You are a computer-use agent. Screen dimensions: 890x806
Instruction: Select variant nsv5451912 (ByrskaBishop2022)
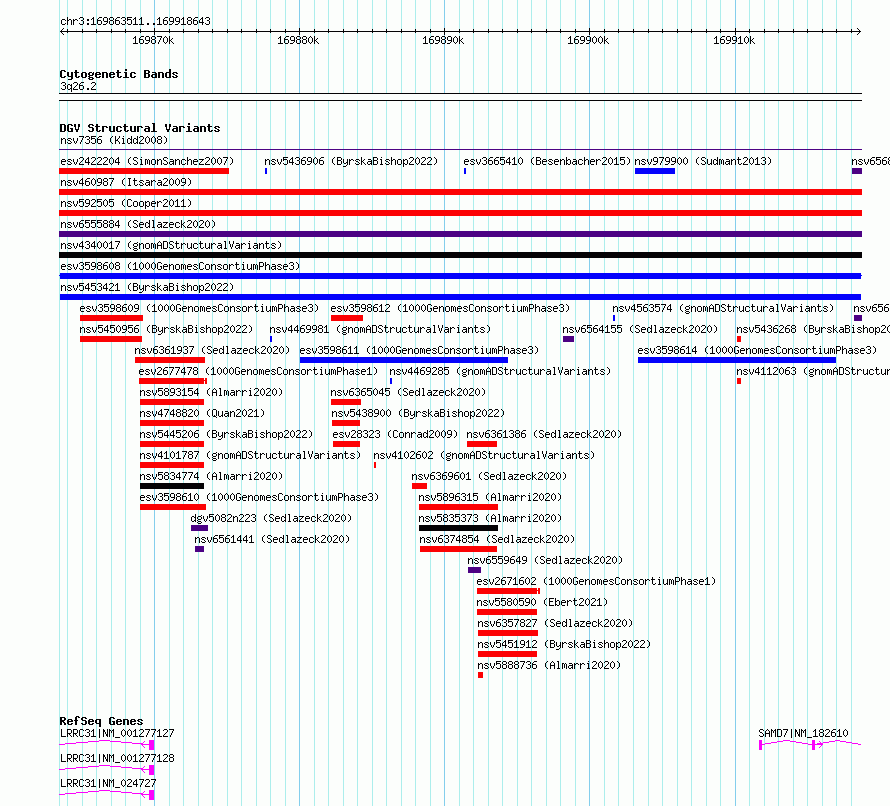point(564,644)
